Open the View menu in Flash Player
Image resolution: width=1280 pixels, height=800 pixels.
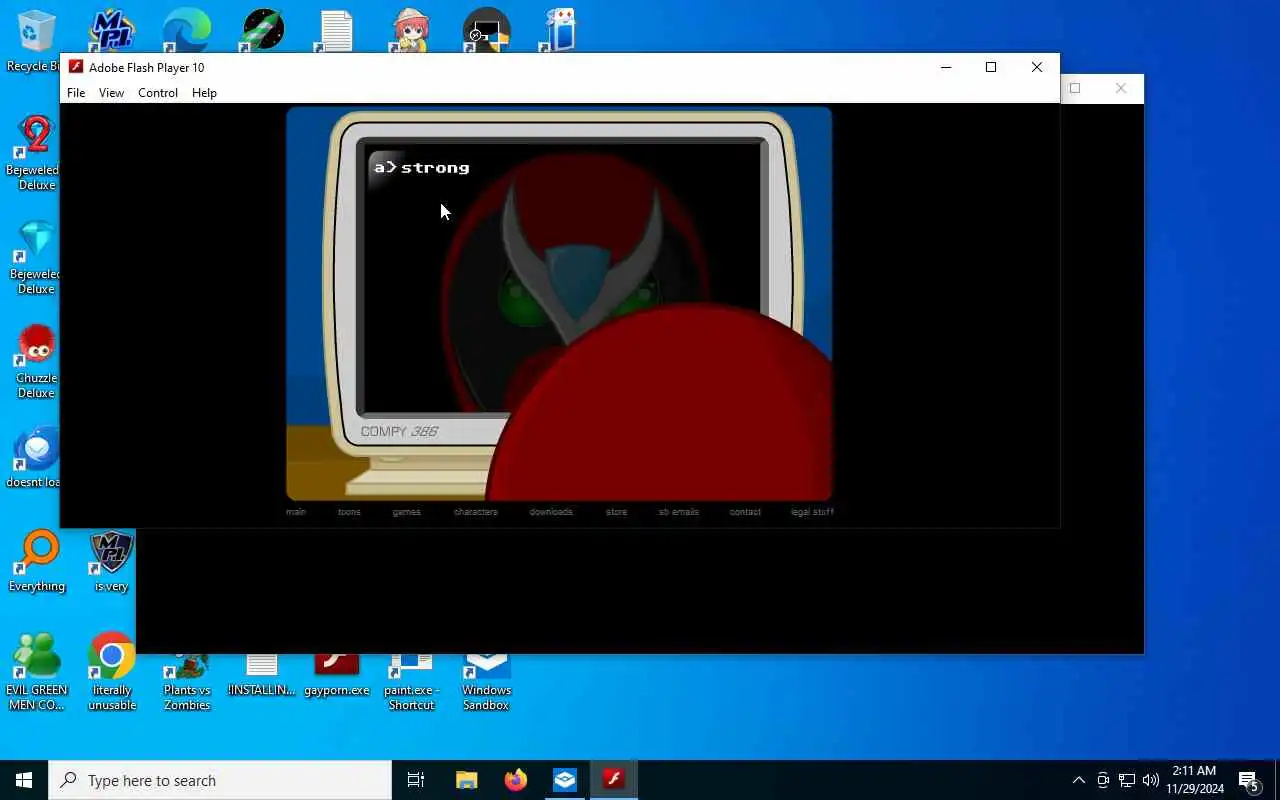click(x=111, y=93)
